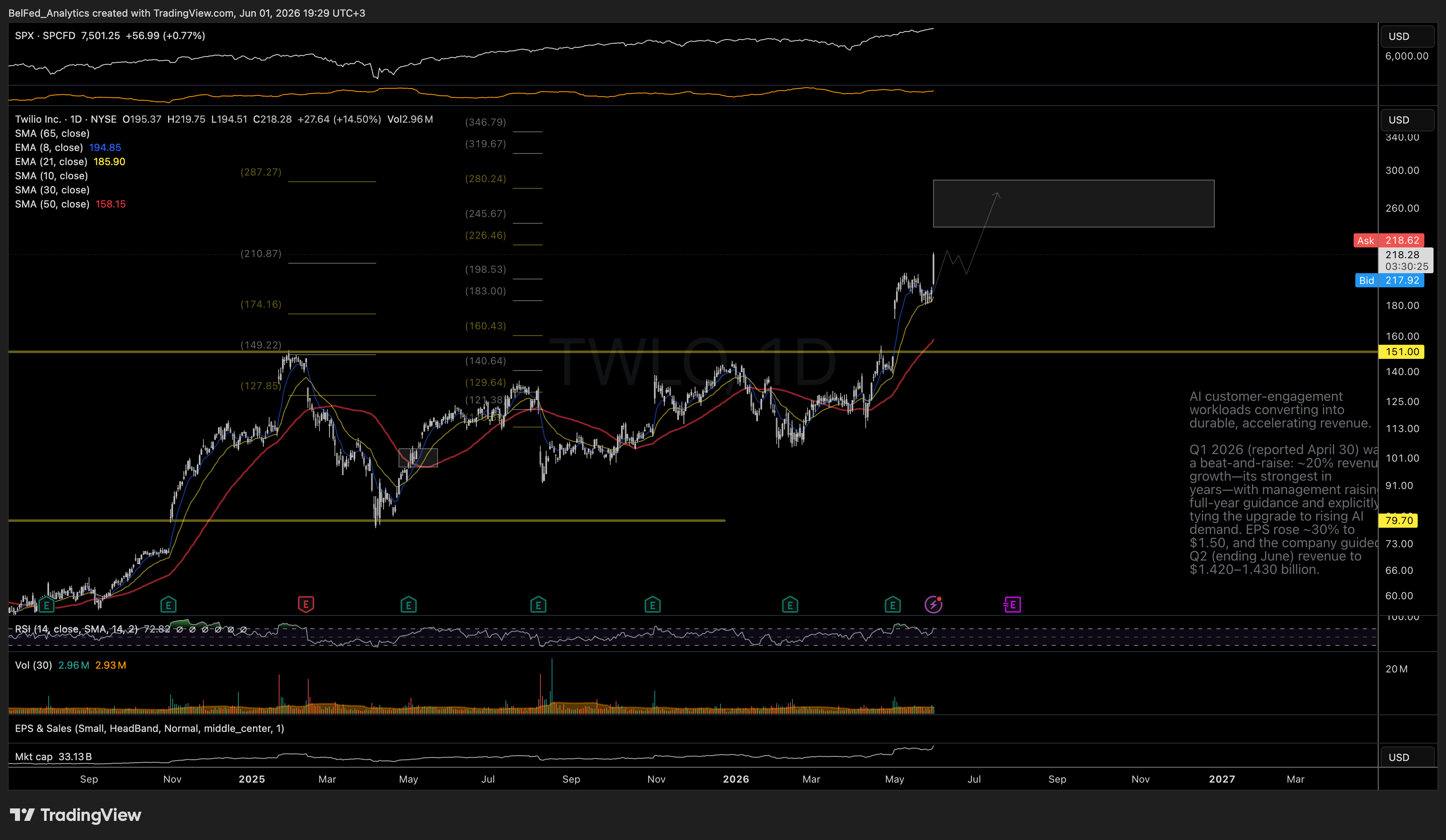Click the 20M volume axis label

click(1396, 669)
